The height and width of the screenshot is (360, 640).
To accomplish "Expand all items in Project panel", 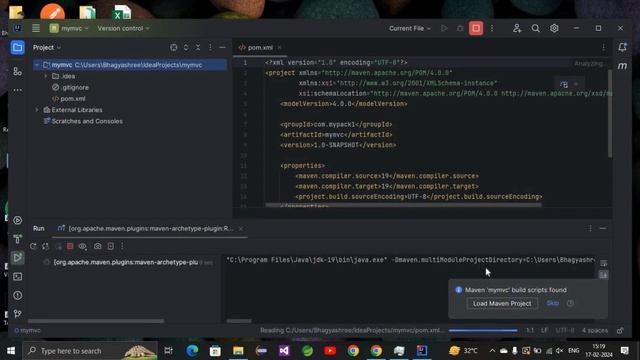I will (x=186, y=47).
